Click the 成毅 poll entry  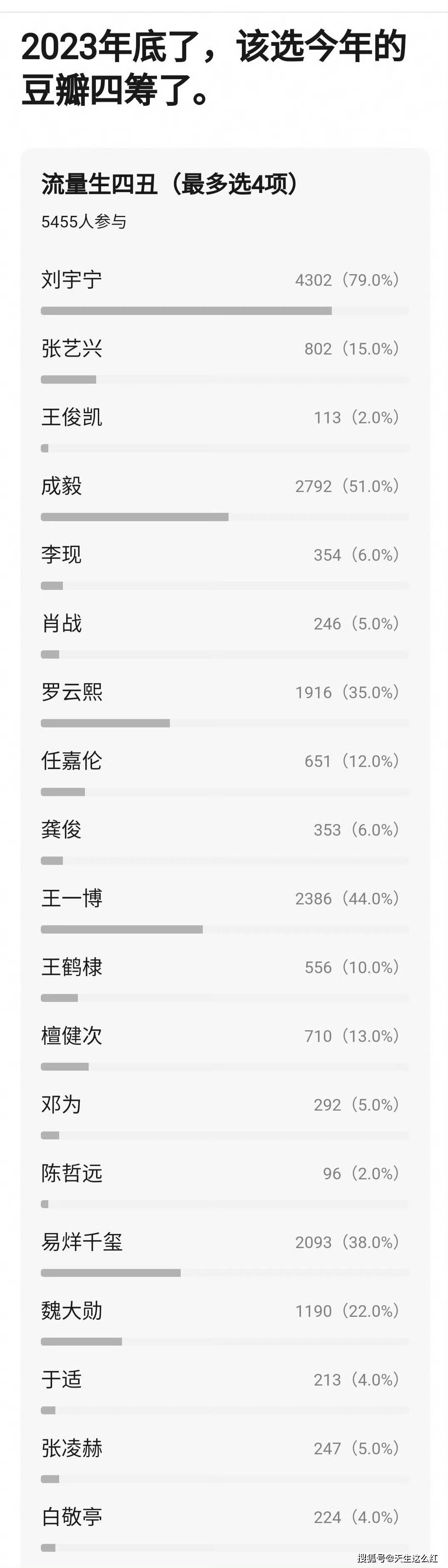62,486
